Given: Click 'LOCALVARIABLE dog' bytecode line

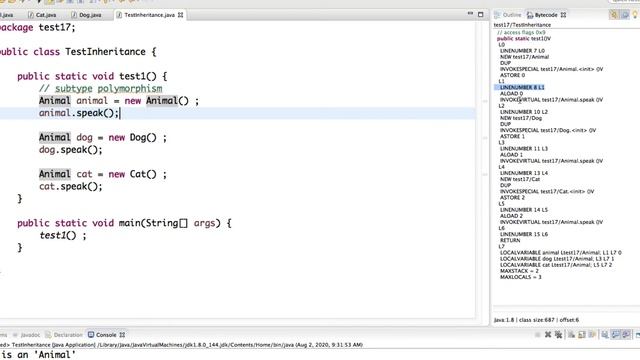Looking at the screenshot, I should pos(557,259).
